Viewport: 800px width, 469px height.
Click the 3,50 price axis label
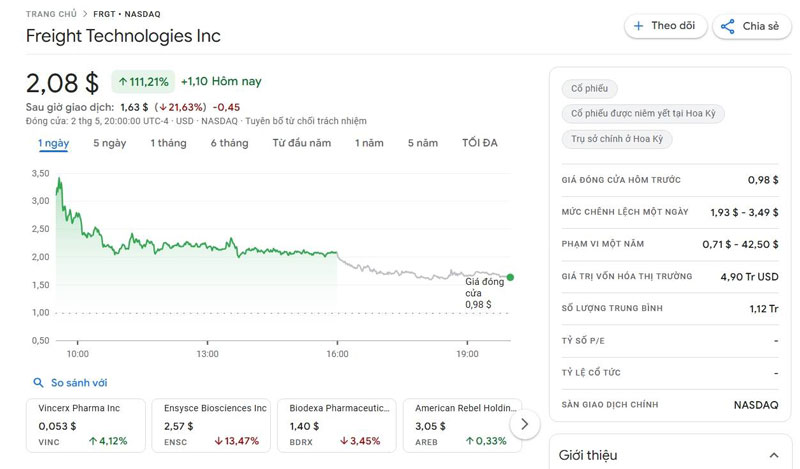tap(40, 173)
